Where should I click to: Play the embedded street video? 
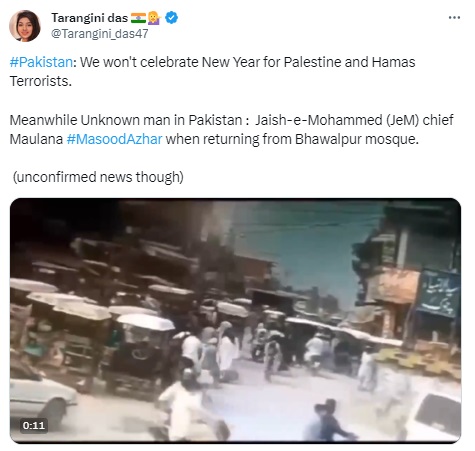click(235, 321)
